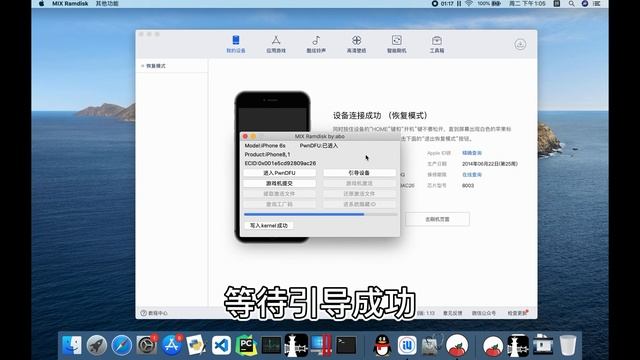The width and height of the screenshot is (640, 360).
Task: Open System Preferences from the Dock
Action: tap(147, 345)
